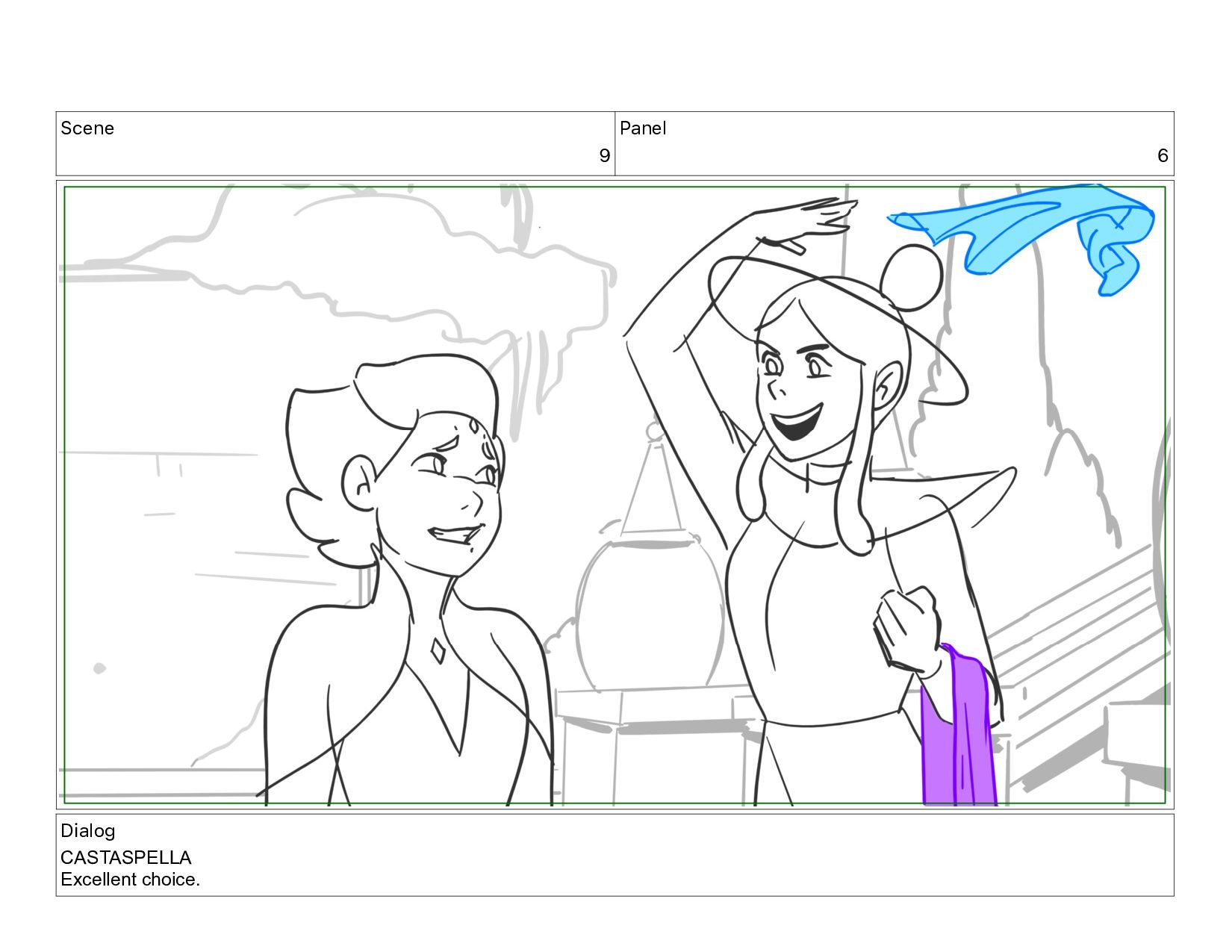1232x952 pixels.
Task: Click the "Dialog" section label
Action: click(x=87, y=831)
